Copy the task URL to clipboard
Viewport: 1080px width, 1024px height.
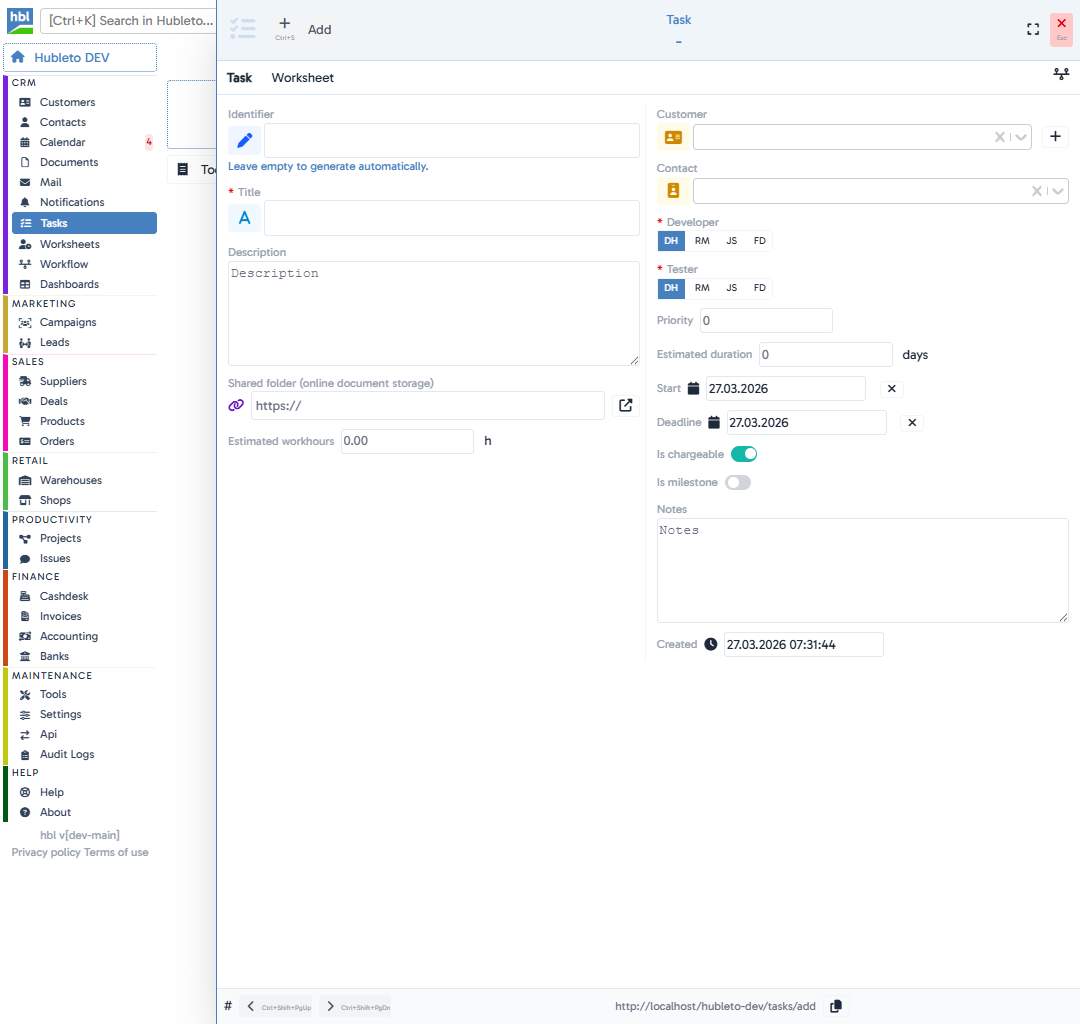point(836,1005)
